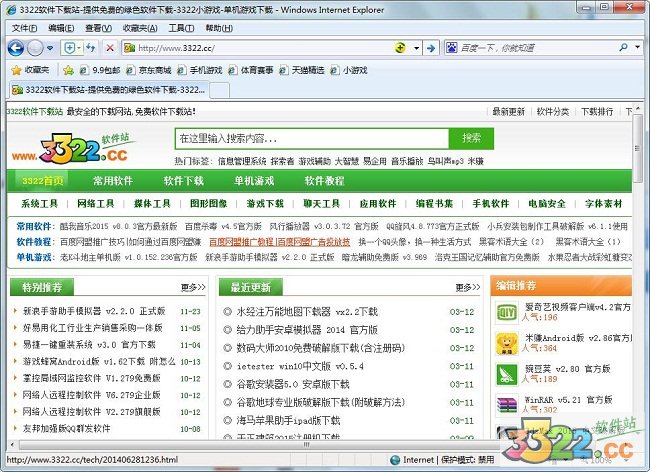
Task: Open the 体育赛事 favorites link
Action: 251,70
